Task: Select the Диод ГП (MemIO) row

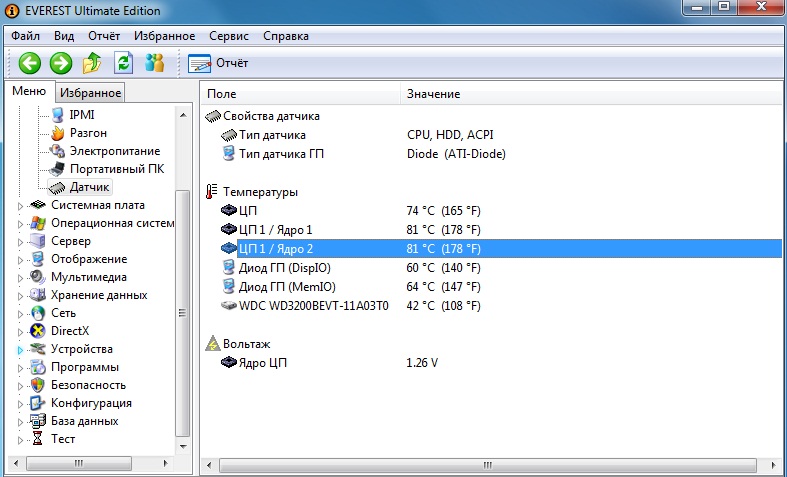Action: (492, 287)
